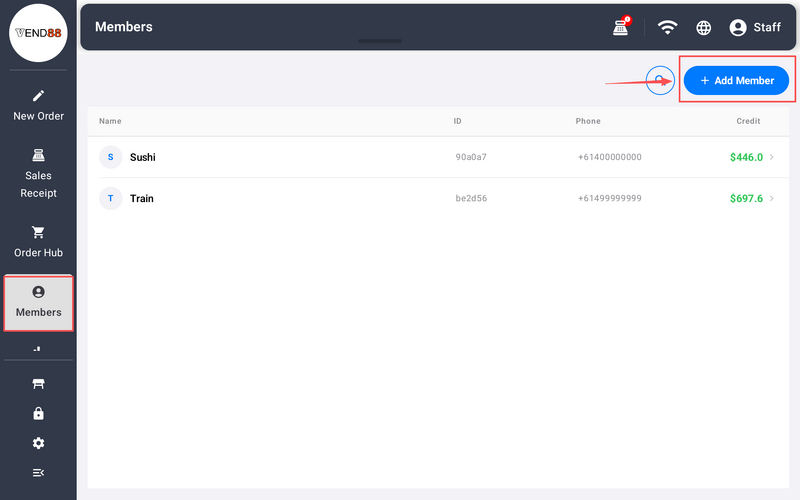Click the header drag handle bar
Image resolution: width=800 pixels, height=500 pixels.
(x=380, y=41)
